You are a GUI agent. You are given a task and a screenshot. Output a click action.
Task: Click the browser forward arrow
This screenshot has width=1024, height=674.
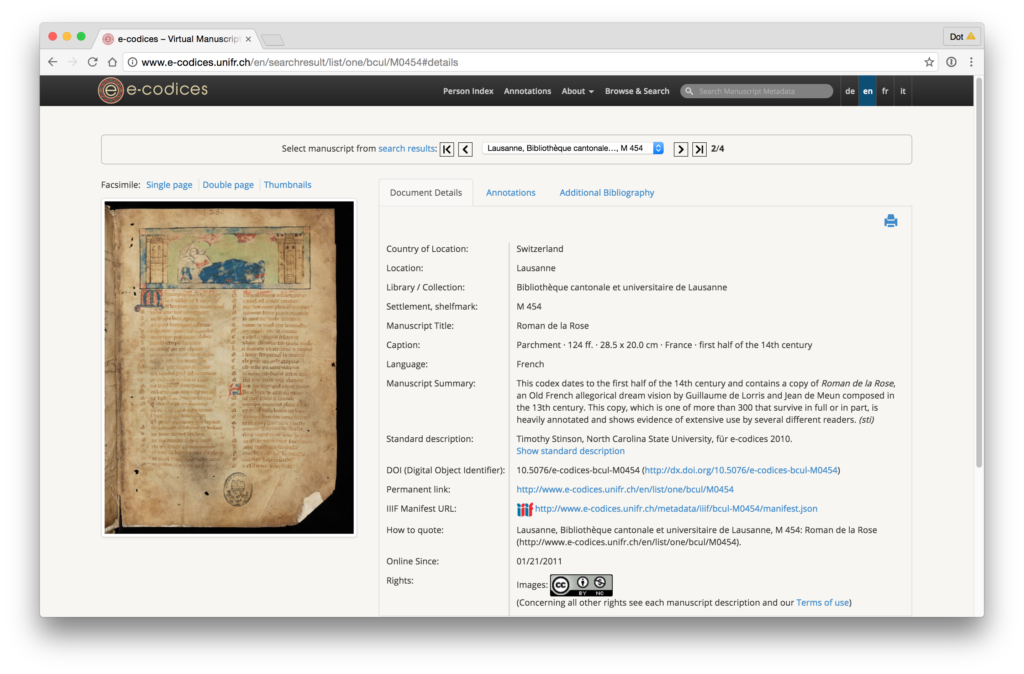click(x=72, y=62)
